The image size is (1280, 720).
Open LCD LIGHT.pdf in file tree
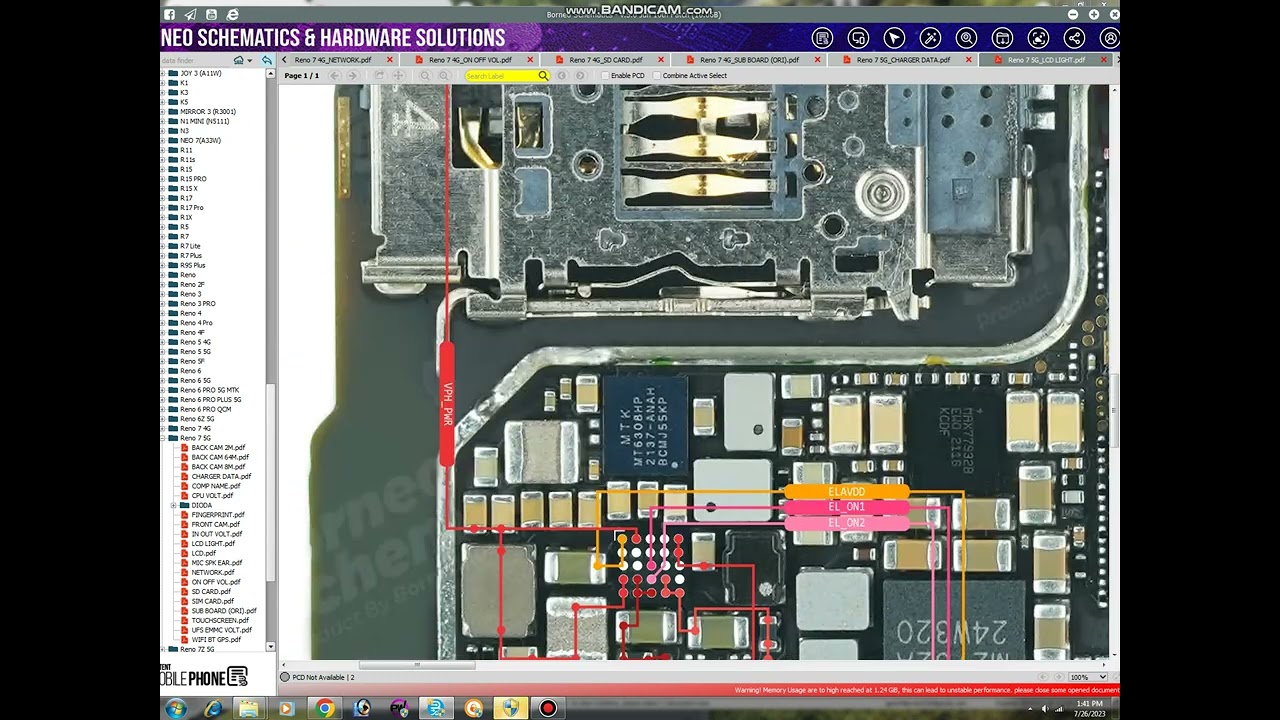pos(213,544)
